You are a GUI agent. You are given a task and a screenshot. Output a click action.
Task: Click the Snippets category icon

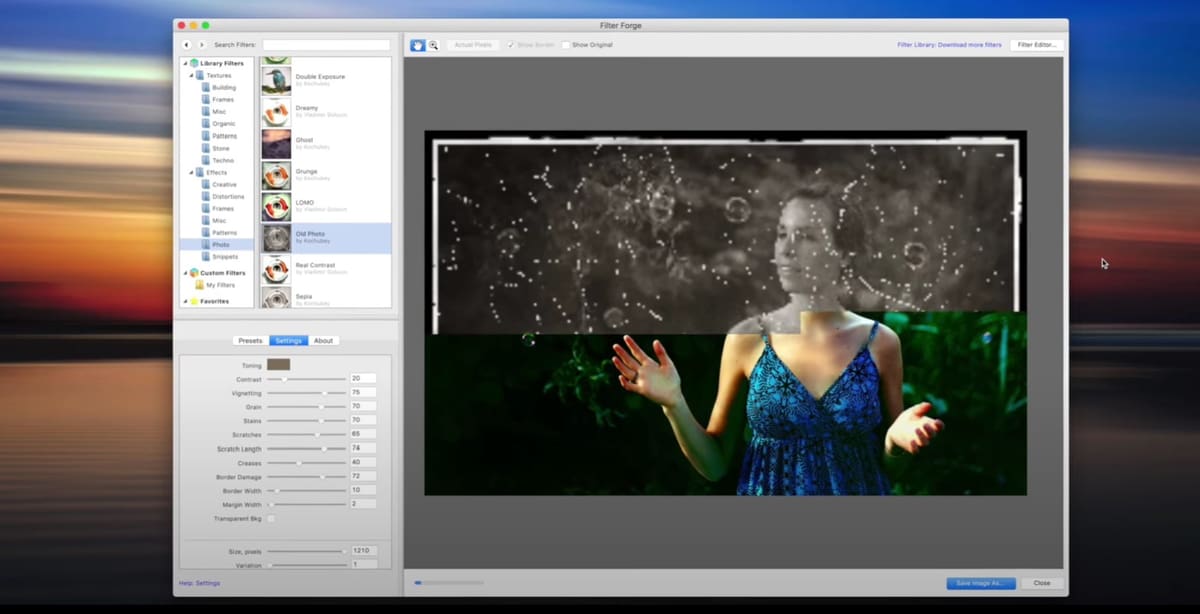[x=206, y=256]
